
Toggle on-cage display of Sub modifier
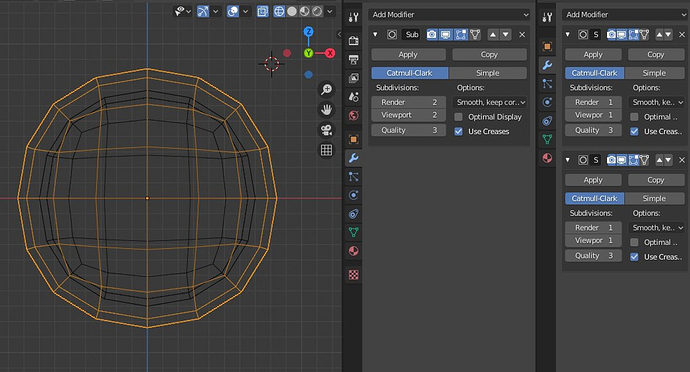(475, 34)
